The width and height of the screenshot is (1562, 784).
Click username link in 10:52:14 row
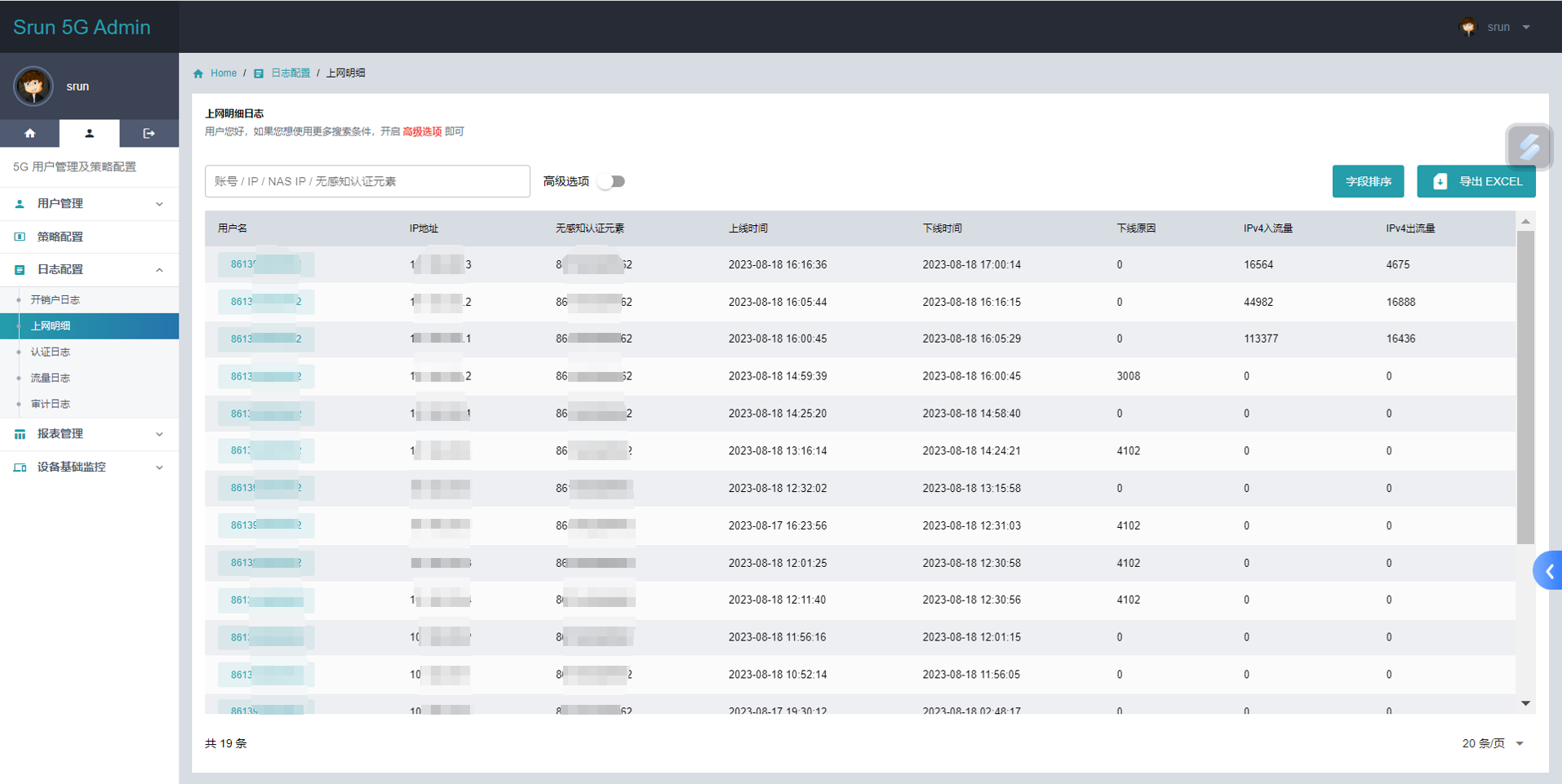266,675
